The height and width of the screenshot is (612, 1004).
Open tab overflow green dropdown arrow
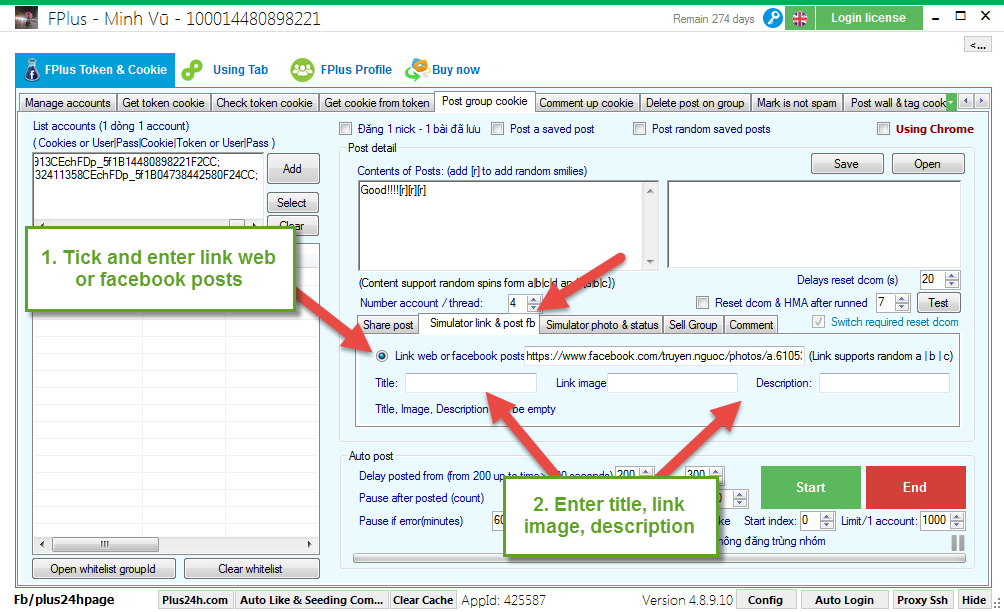[x=951, y=102]
